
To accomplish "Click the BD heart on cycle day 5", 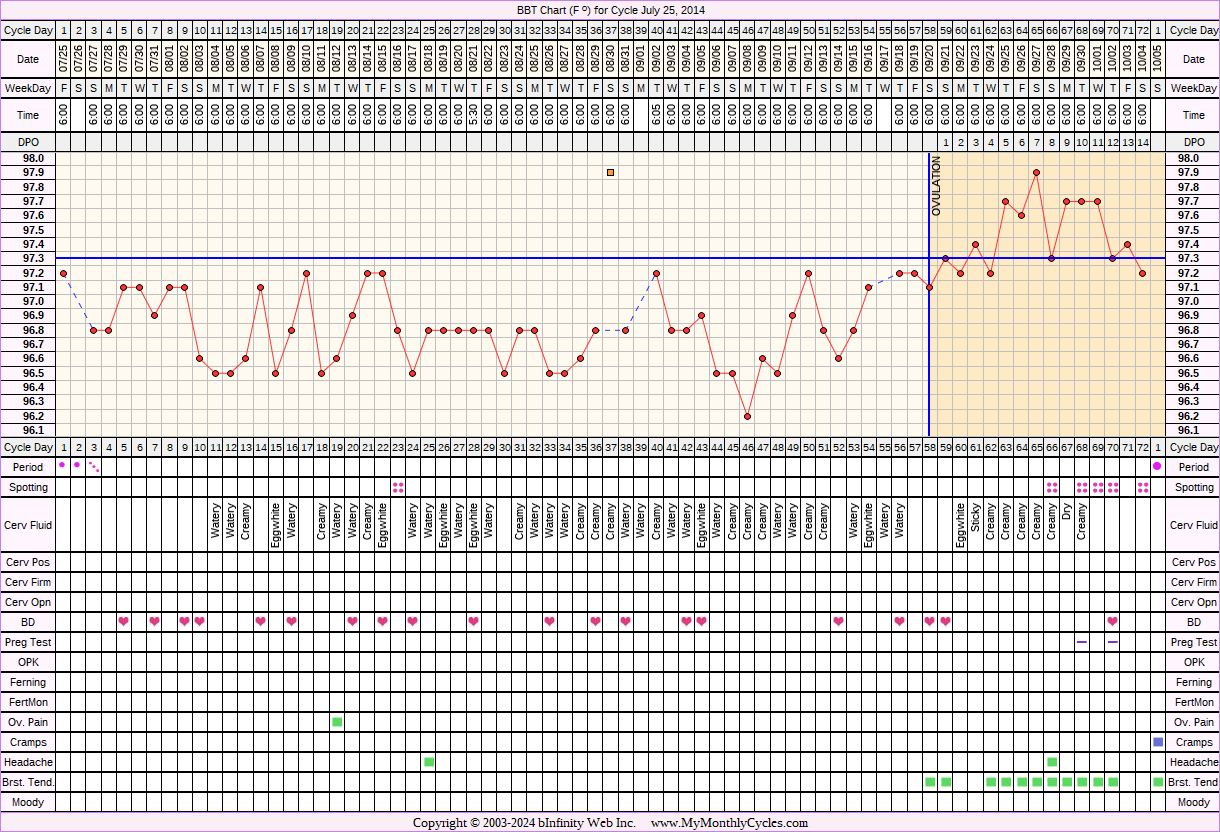I will pyautogui.click(x=124, y=621).
